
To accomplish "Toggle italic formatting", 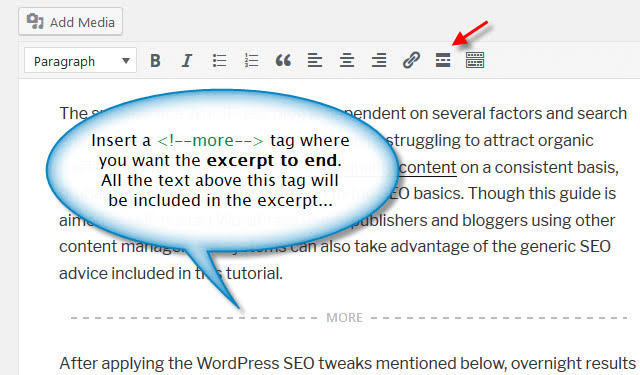I will (187, 60).
